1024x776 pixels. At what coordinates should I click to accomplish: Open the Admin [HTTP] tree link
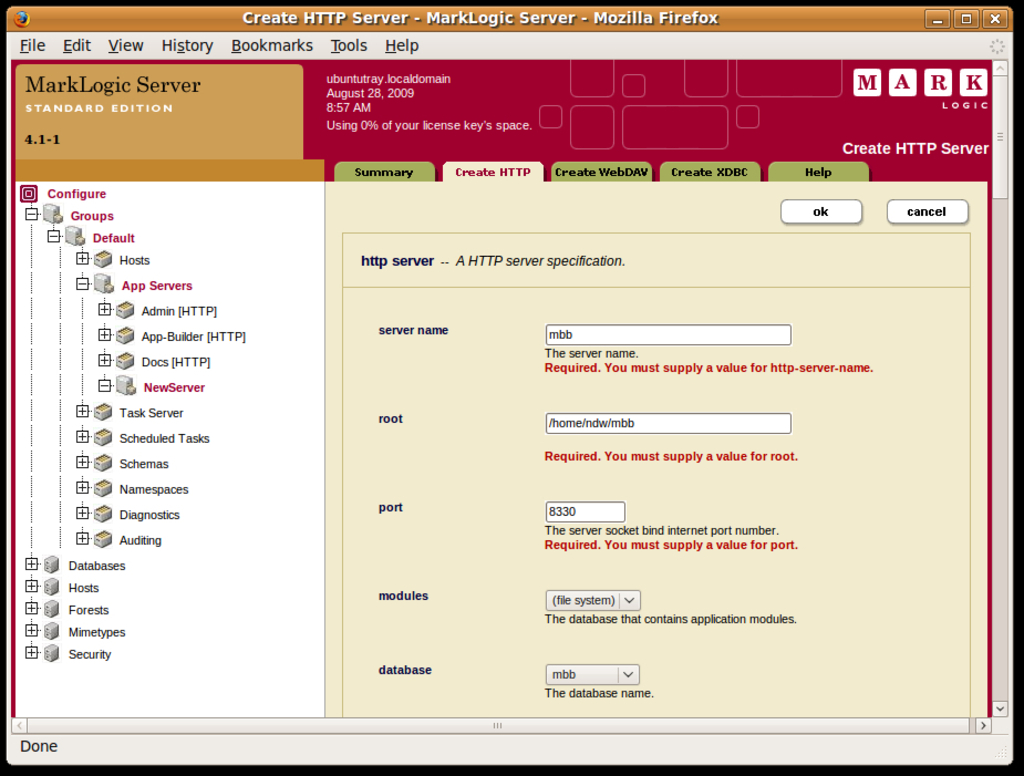(x=179, y=311)
